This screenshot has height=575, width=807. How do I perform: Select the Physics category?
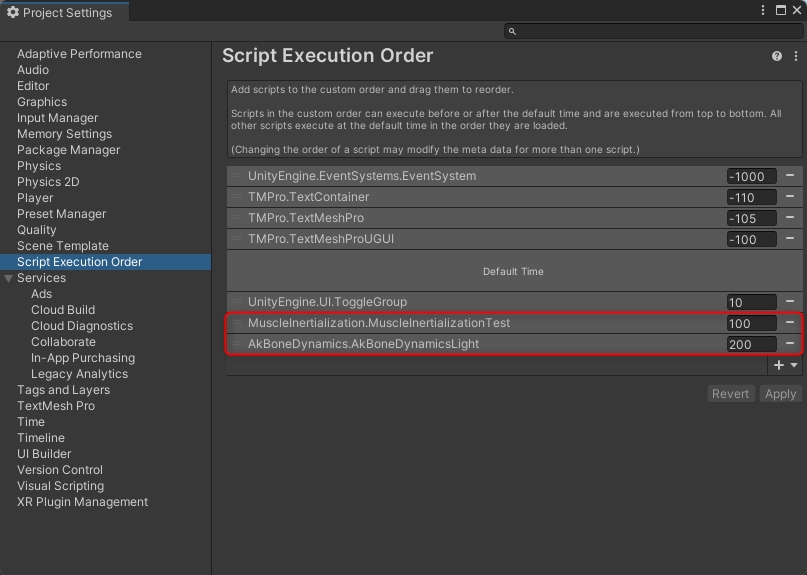coord(39,166)
